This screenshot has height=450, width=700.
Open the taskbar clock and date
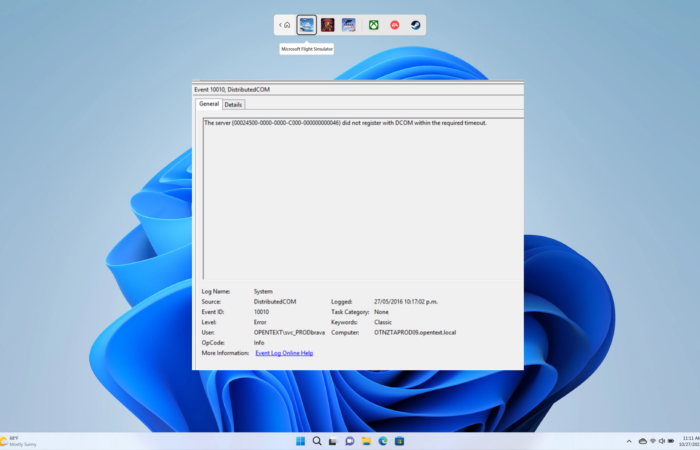pyautogui.click(x=690, y=441)
